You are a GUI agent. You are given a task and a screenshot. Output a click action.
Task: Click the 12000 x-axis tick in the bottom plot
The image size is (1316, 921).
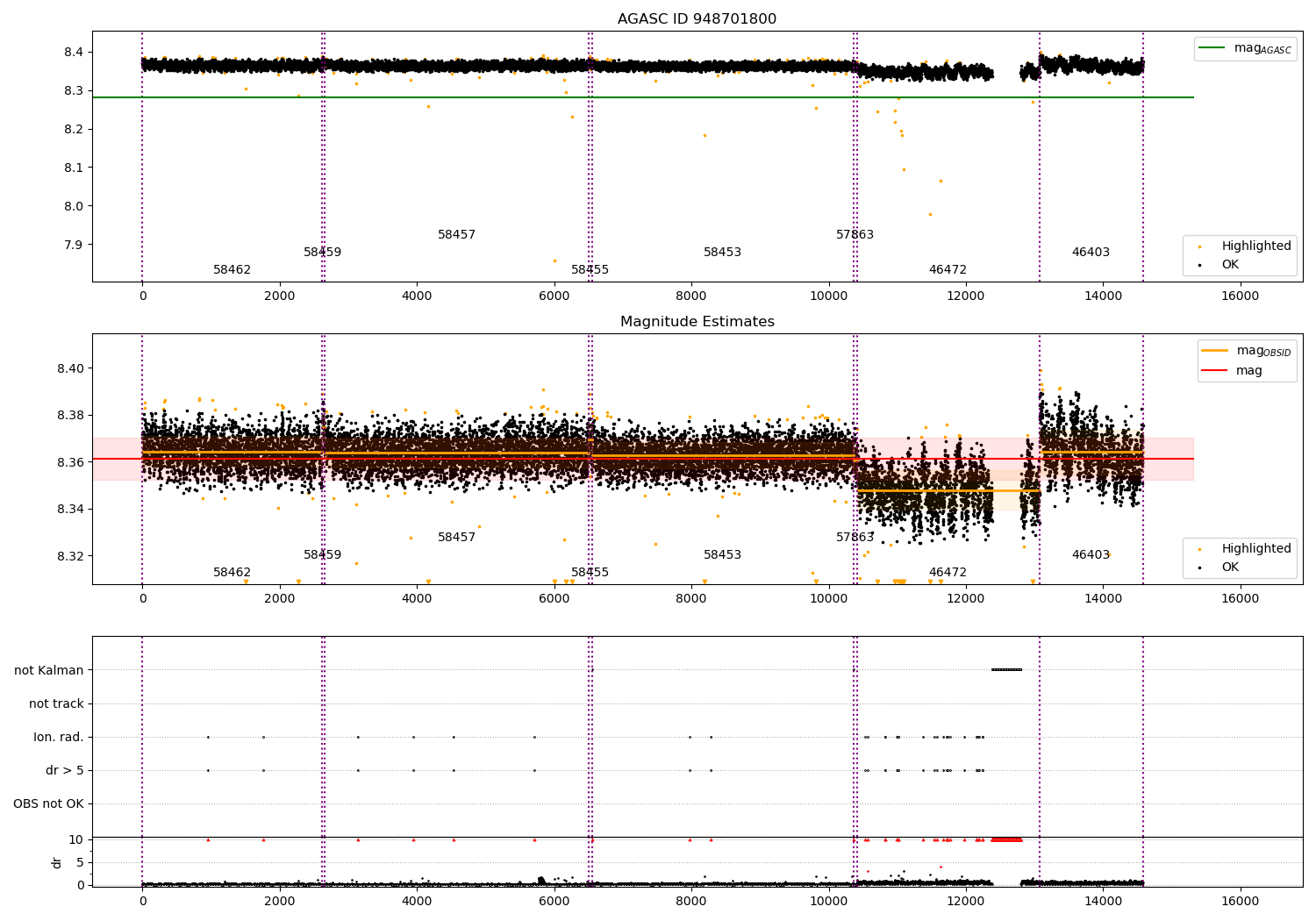point(965,901)
